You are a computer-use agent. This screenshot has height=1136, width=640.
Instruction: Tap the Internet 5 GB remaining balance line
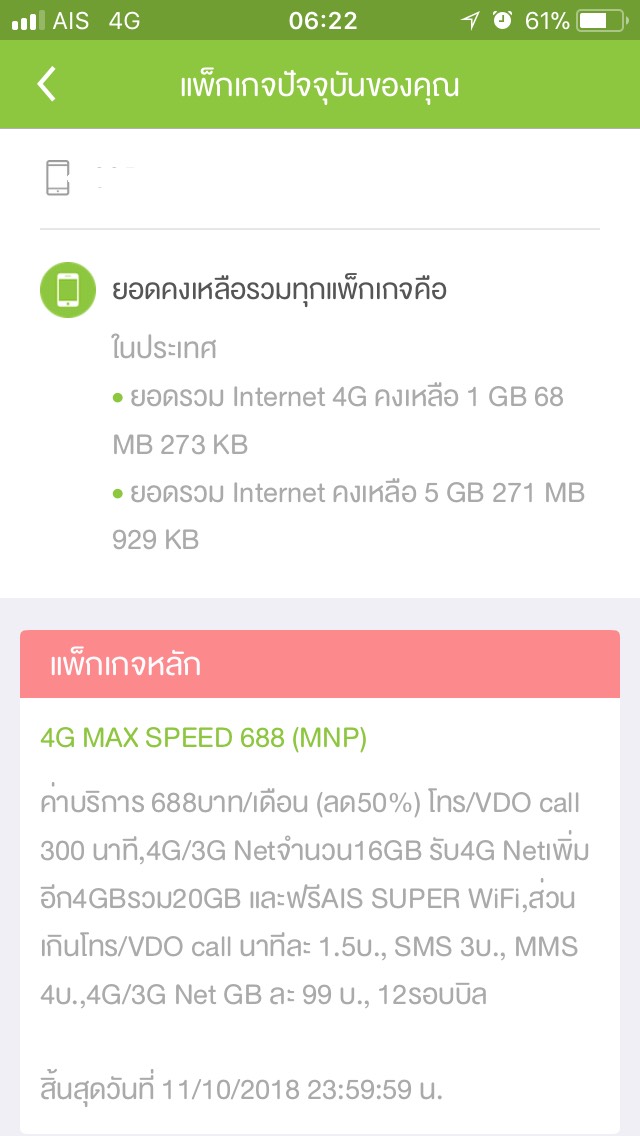coord(349,517)
